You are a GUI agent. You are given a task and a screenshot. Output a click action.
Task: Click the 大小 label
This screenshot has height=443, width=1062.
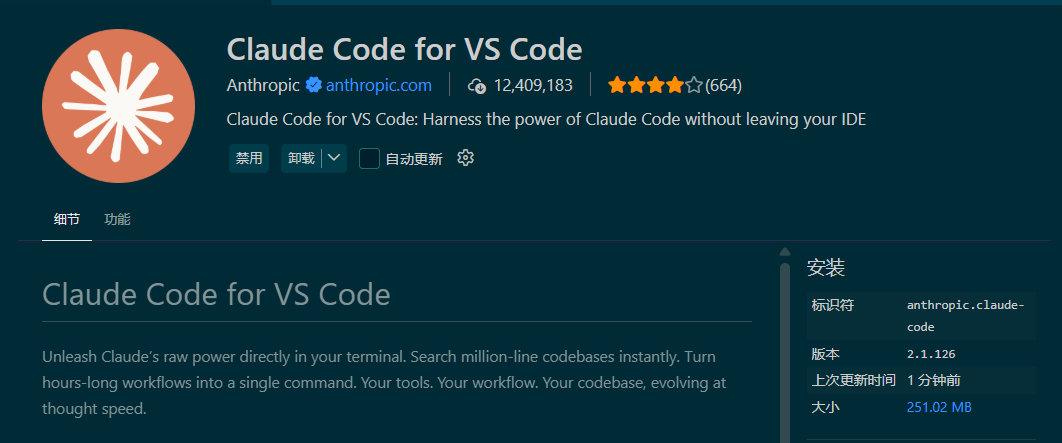(x=826, y=408)
